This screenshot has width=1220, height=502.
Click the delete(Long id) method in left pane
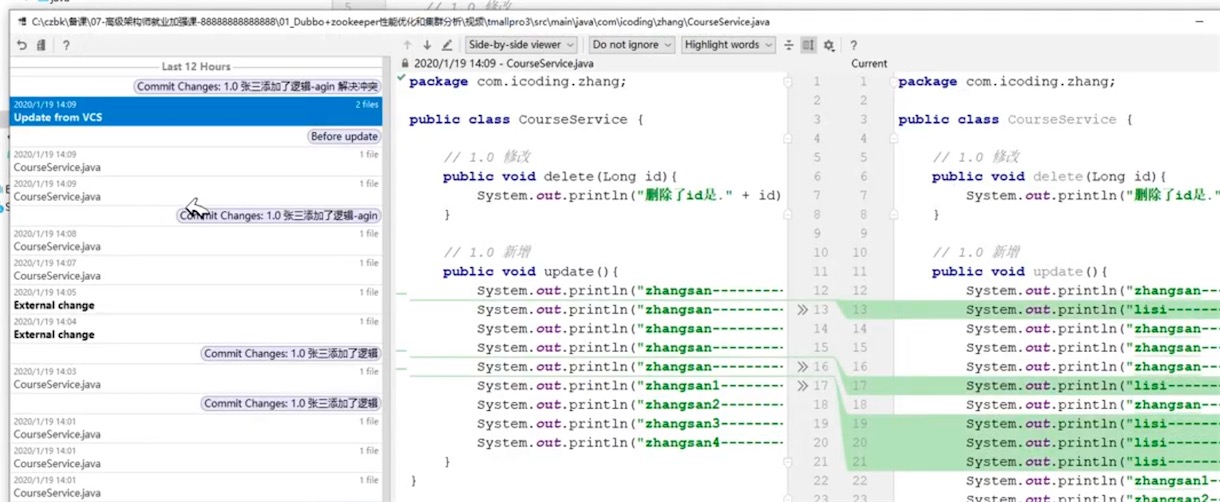561,177
